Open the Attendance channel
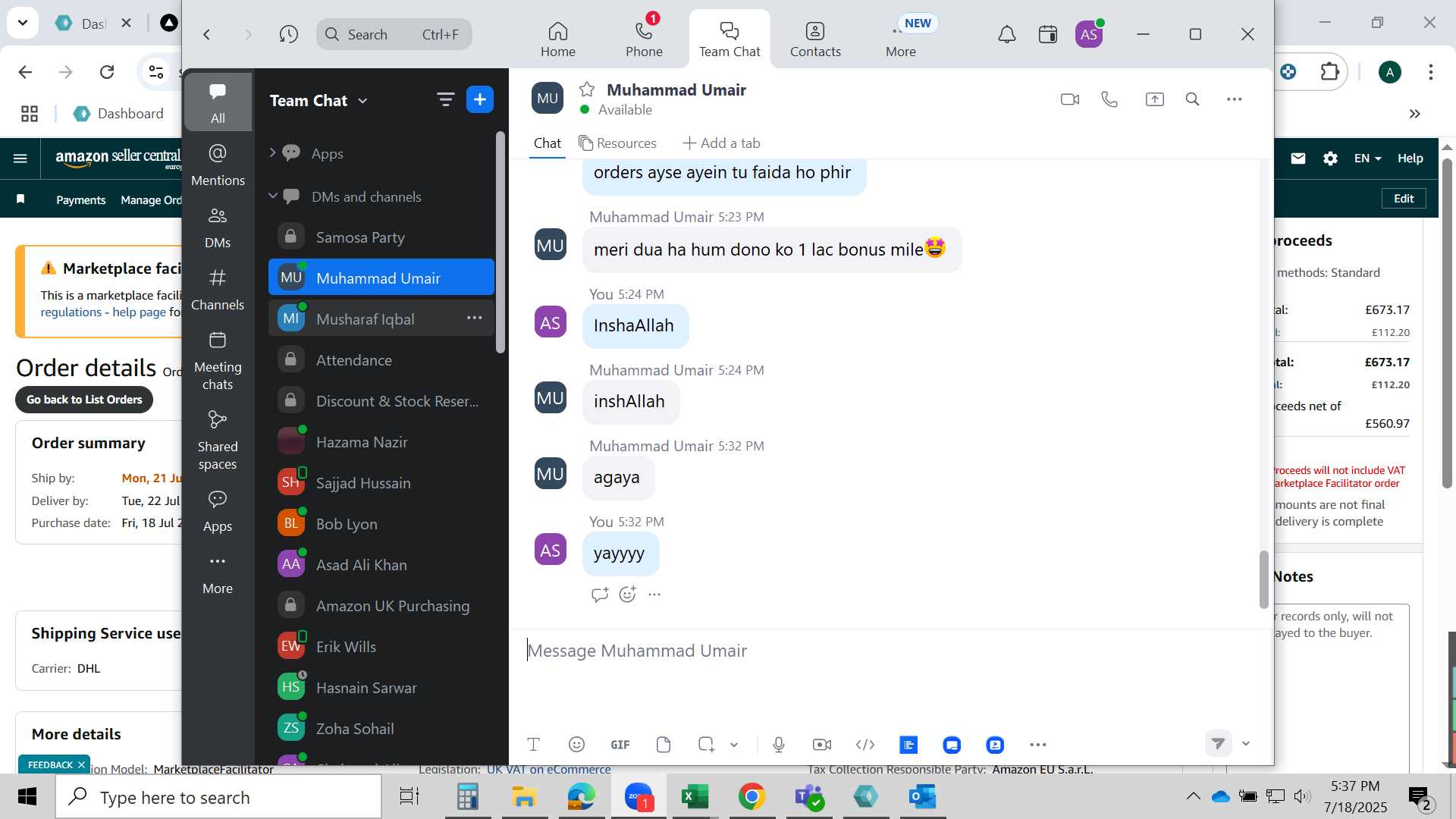This screenshot has height=819, width=1456. tap(381, 360)
